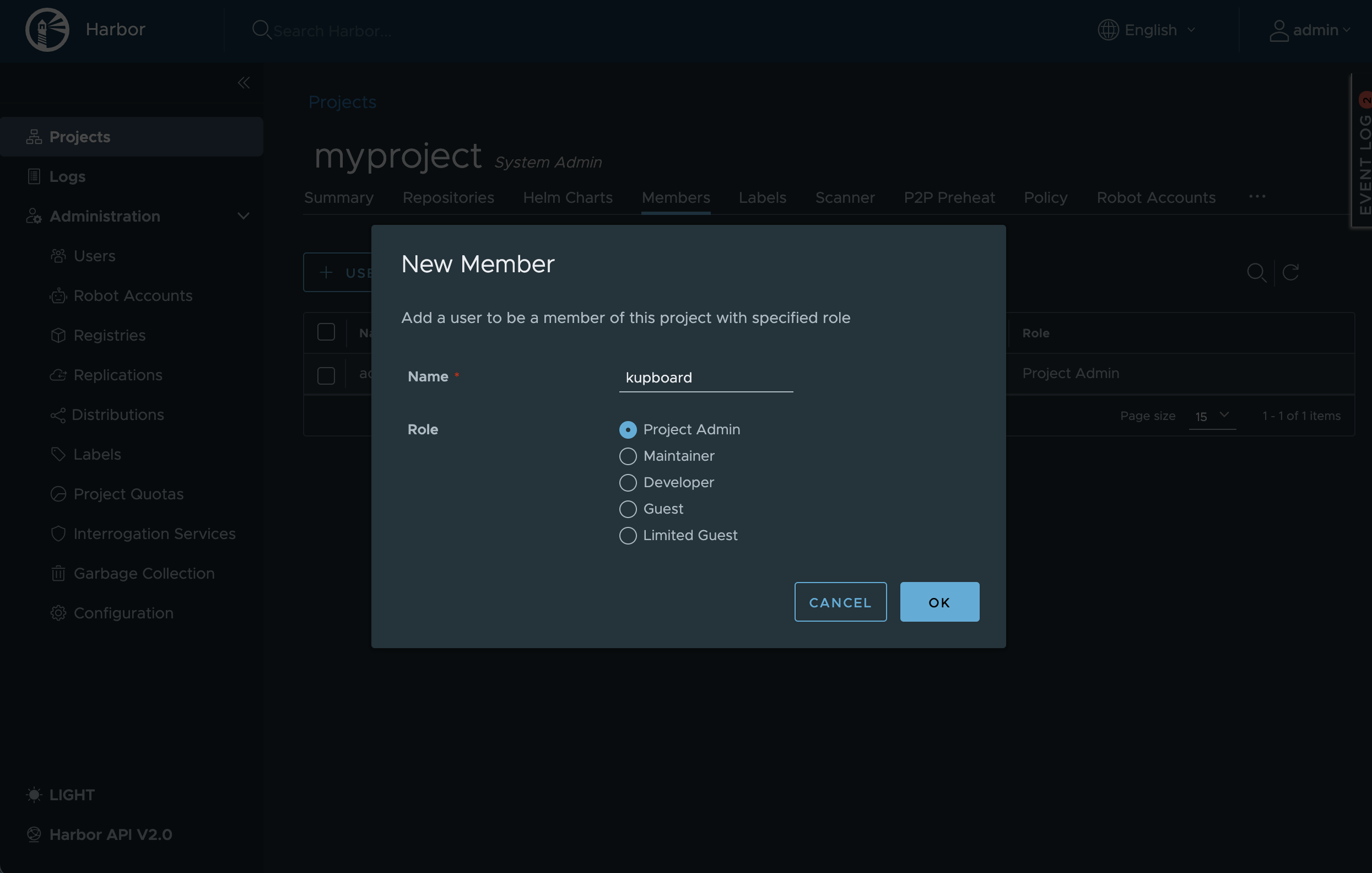Click the Name field containing kupboard
Viewport: 1372px width, 873px height.
click(x=705, y=377)
